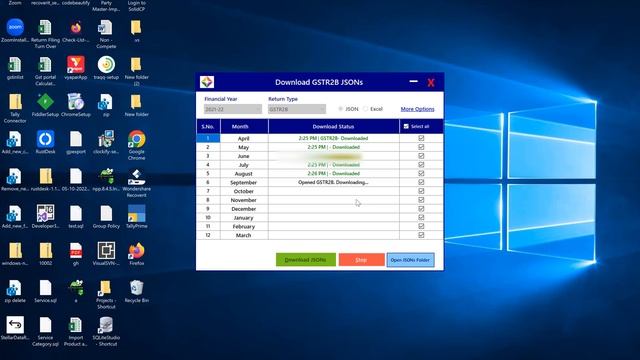Open the Developer Visual Studio icon

pyautogui.click(x=45, y=213)
